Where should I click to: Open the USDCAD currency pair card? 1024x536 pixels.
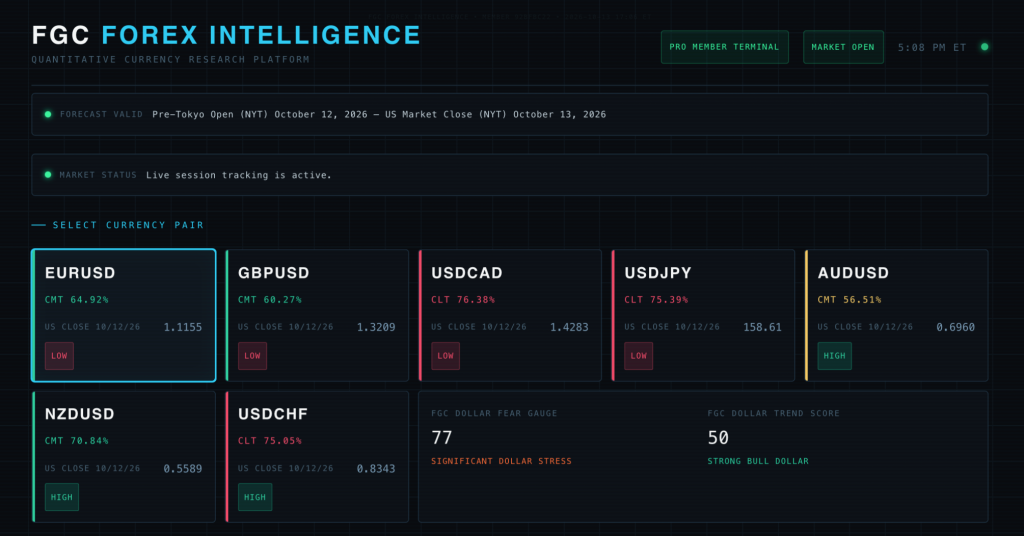(510, 315)
